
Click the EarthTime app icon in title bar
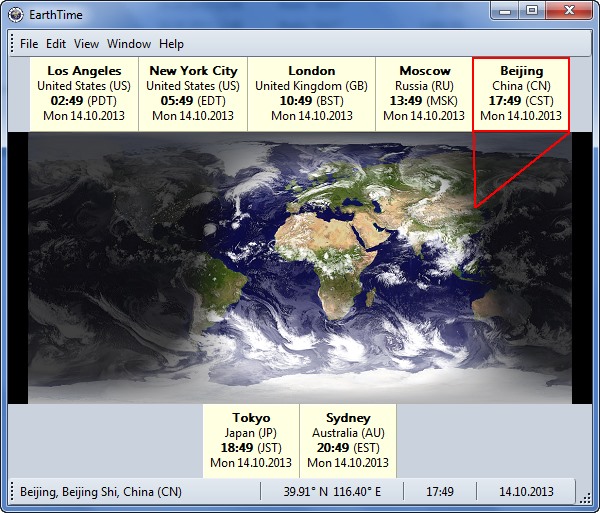coord(16,13)
